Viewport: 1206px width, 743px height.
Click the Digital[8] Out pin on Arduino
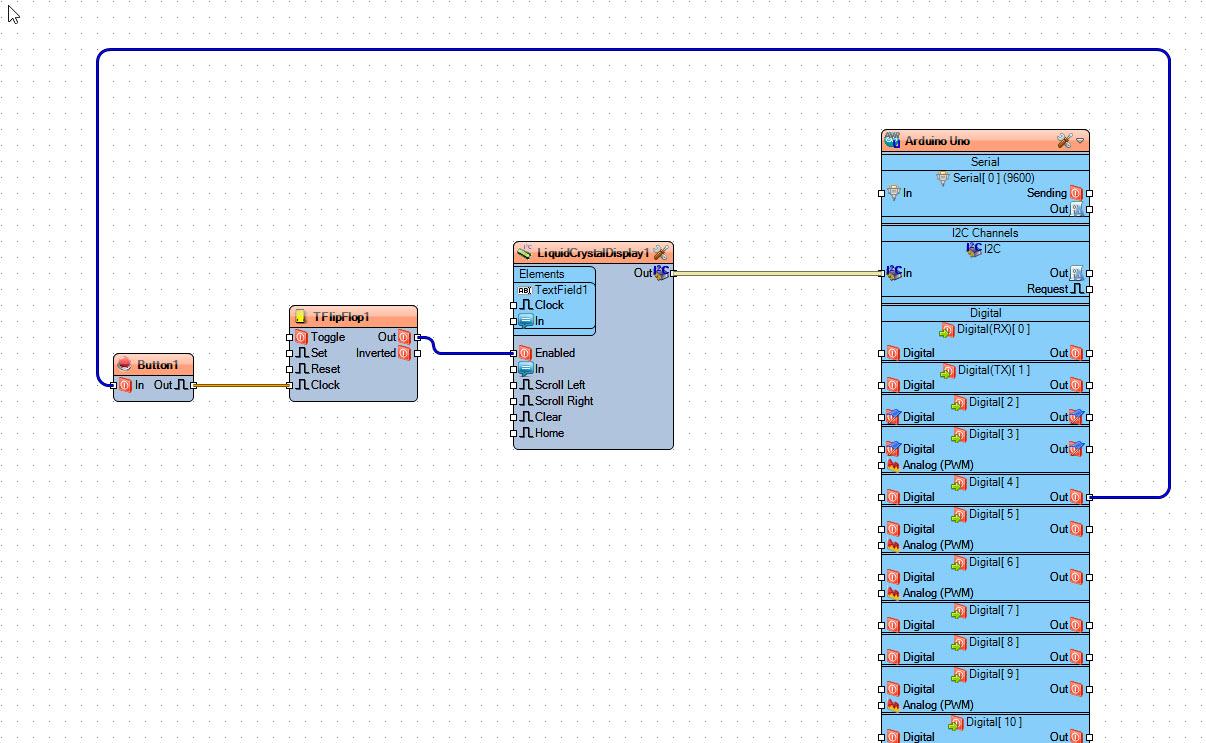click(1089, 657)
